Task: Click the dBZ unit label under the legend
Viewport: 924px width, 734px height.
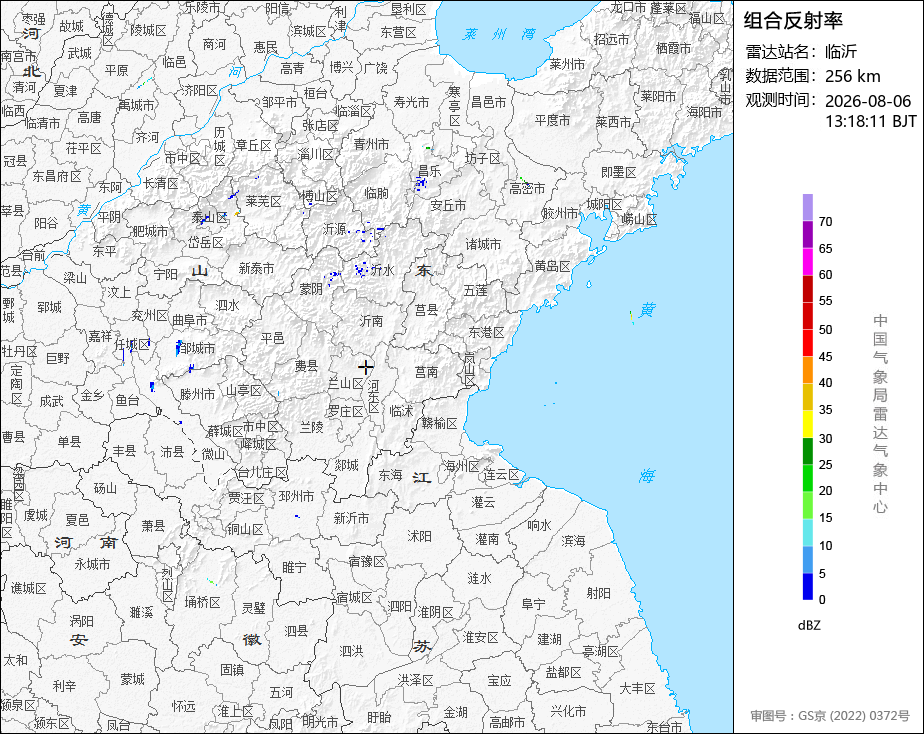Action: tap(809, 626)
